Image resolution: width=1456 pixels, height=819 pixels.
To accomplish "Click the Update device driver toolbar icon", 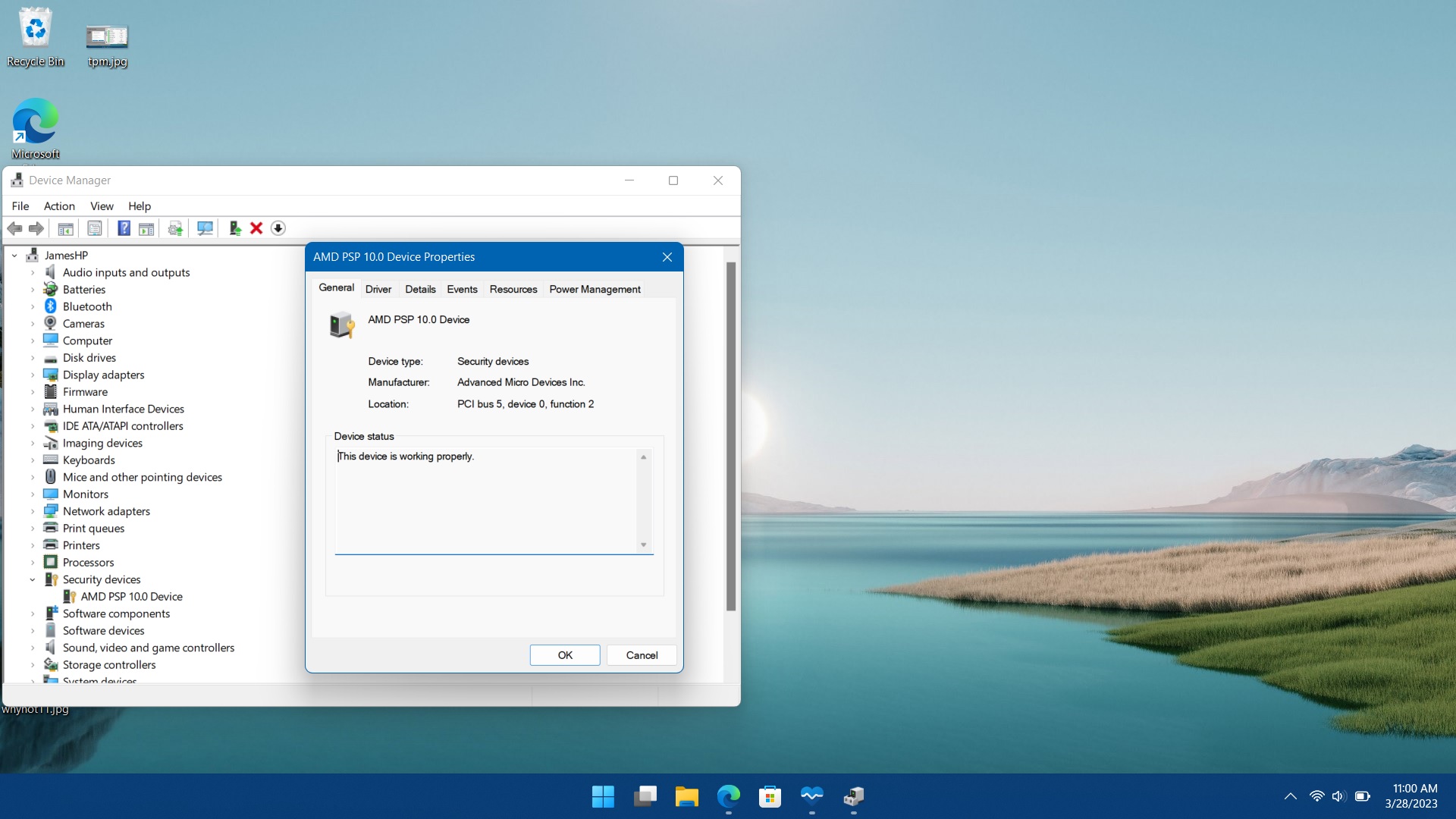I will point(234,228).
